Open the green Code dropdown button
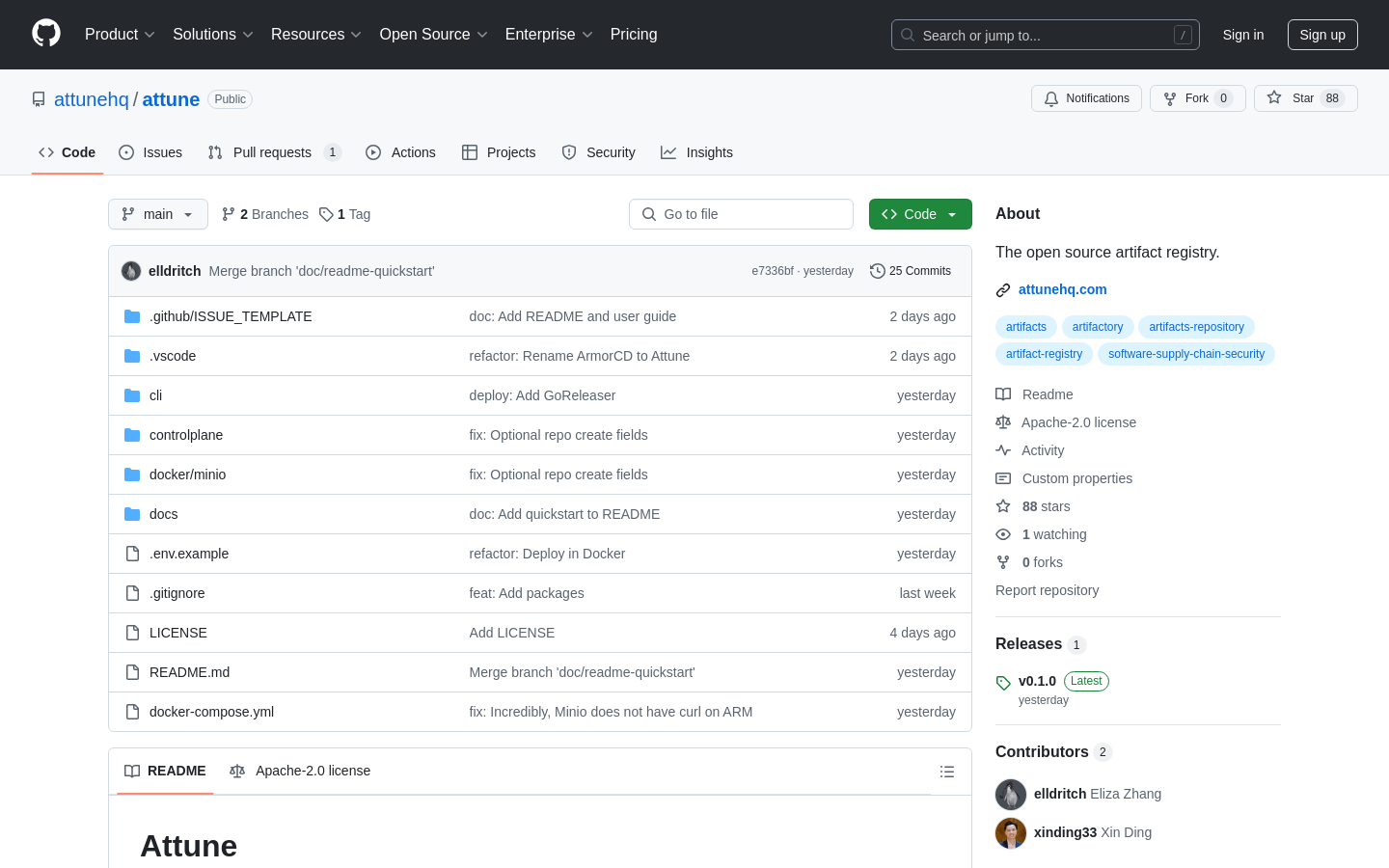The width and height of the screenshot is (1389, 868). pos(920,214)
